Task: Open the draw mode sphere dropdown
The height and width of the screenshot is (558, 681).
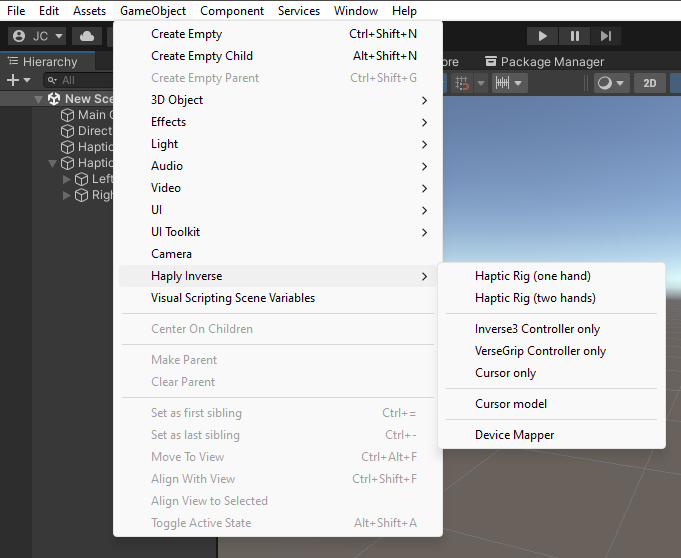Action: tap(611, 83)
